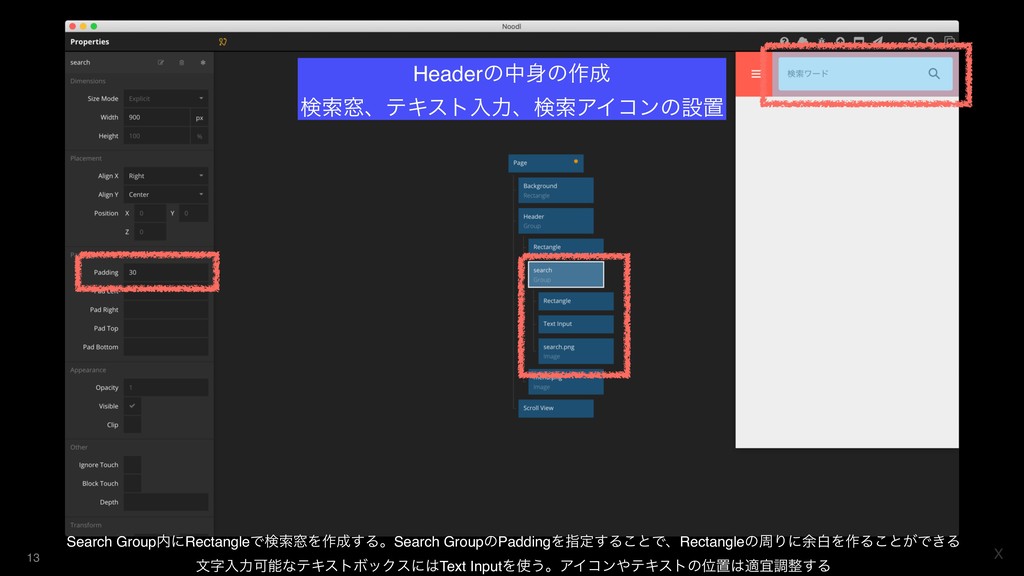Open the help question-mark toolbar icon

[x=784, y=41]
